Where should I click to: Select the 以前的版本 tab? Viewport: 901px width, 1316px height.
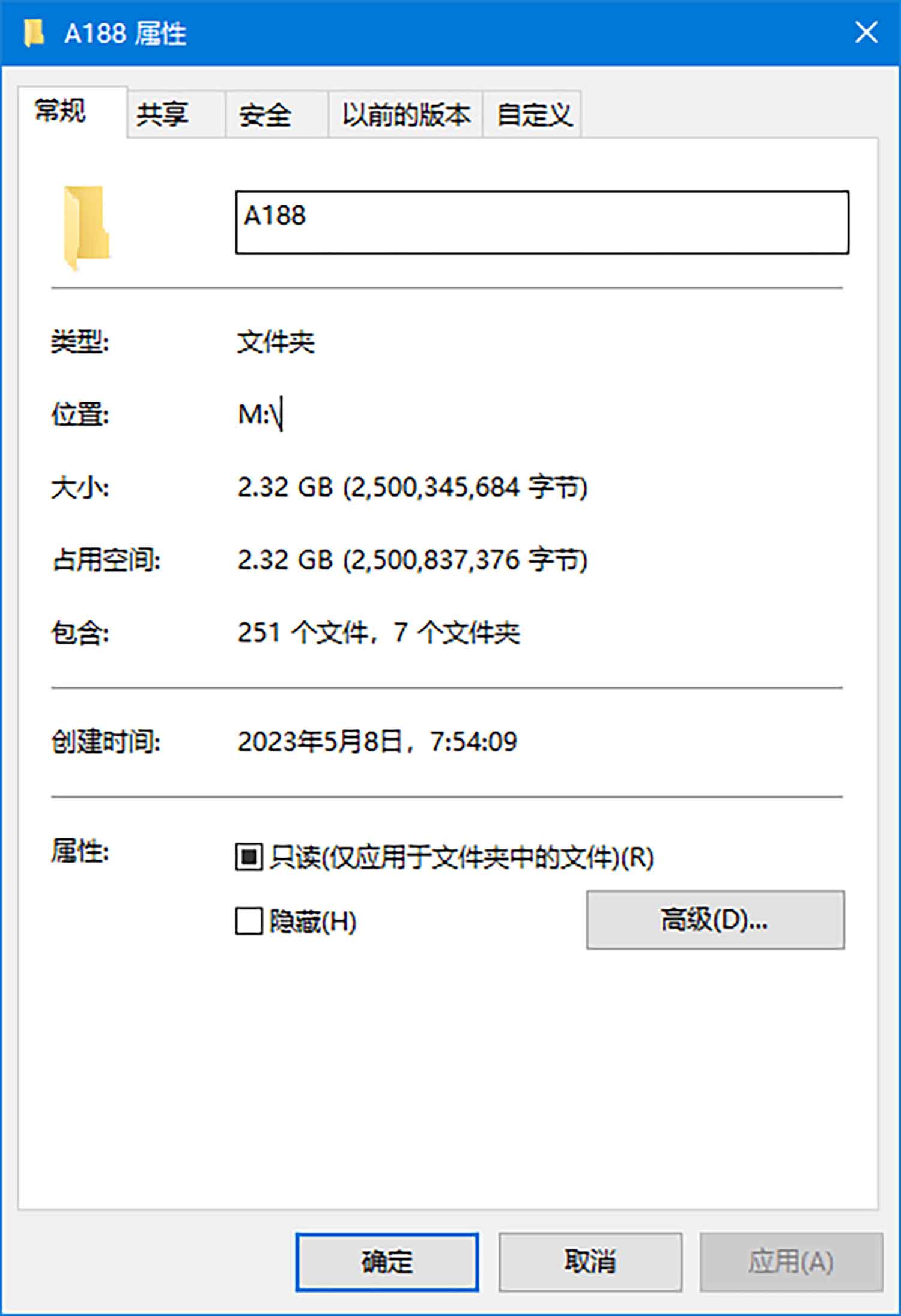point(405,114)
